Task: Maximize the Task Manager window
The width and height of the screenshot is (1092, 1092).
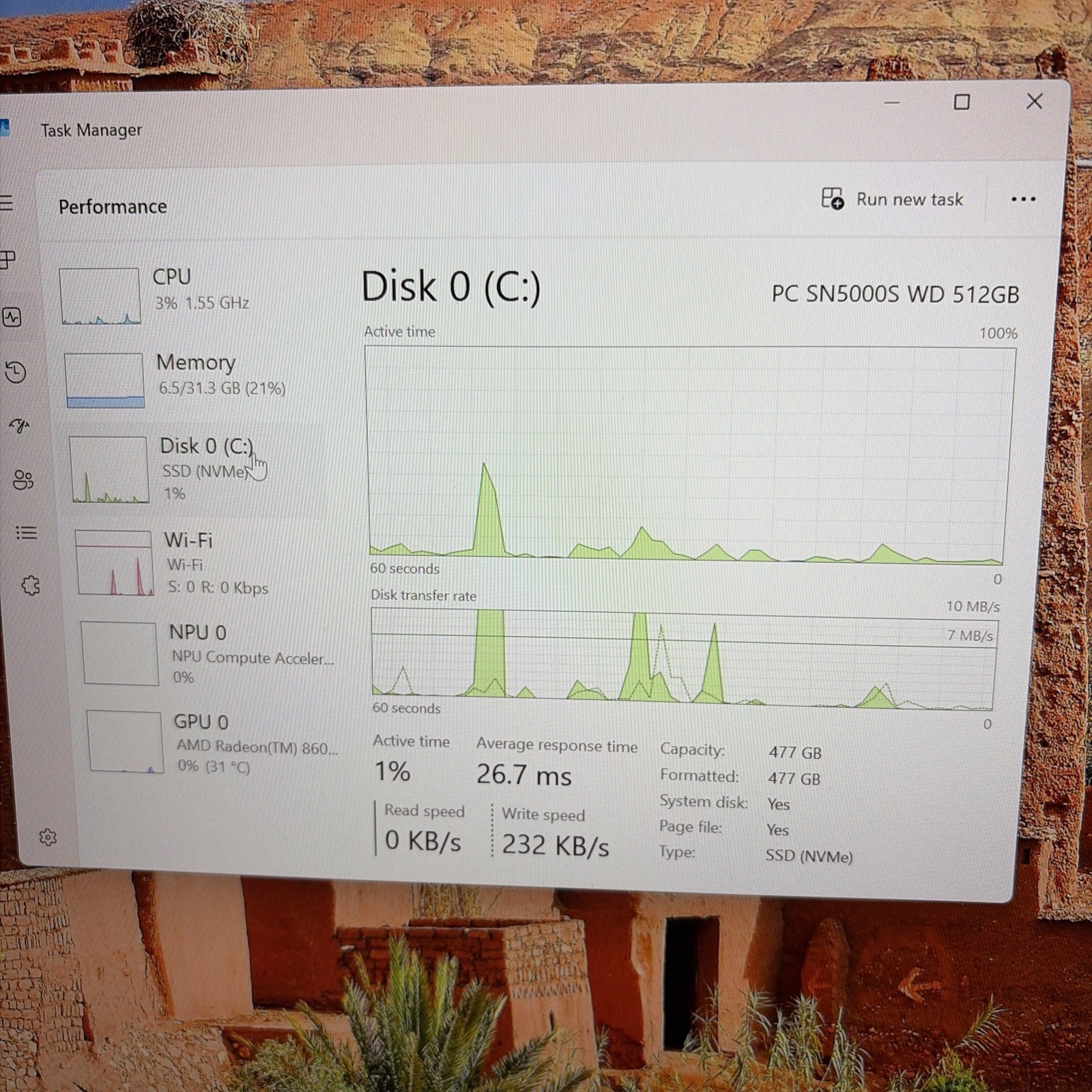Action: tap(962, 102)
